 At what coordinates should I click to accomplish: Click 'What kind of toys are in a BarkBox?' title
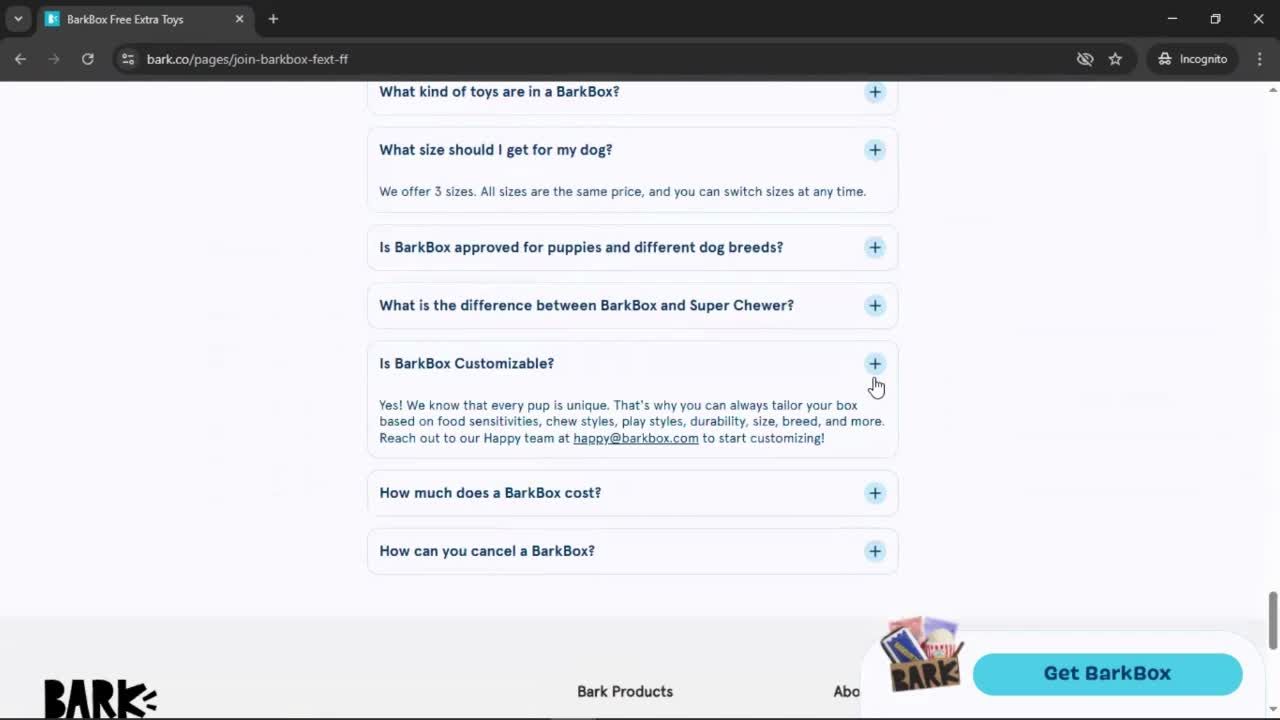(x=499, y=92)
